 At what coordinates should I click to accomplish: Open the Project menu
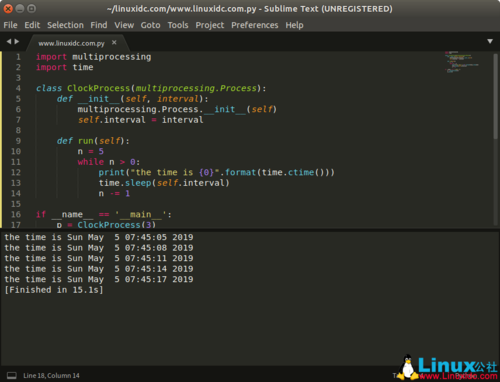pos(210,25)
